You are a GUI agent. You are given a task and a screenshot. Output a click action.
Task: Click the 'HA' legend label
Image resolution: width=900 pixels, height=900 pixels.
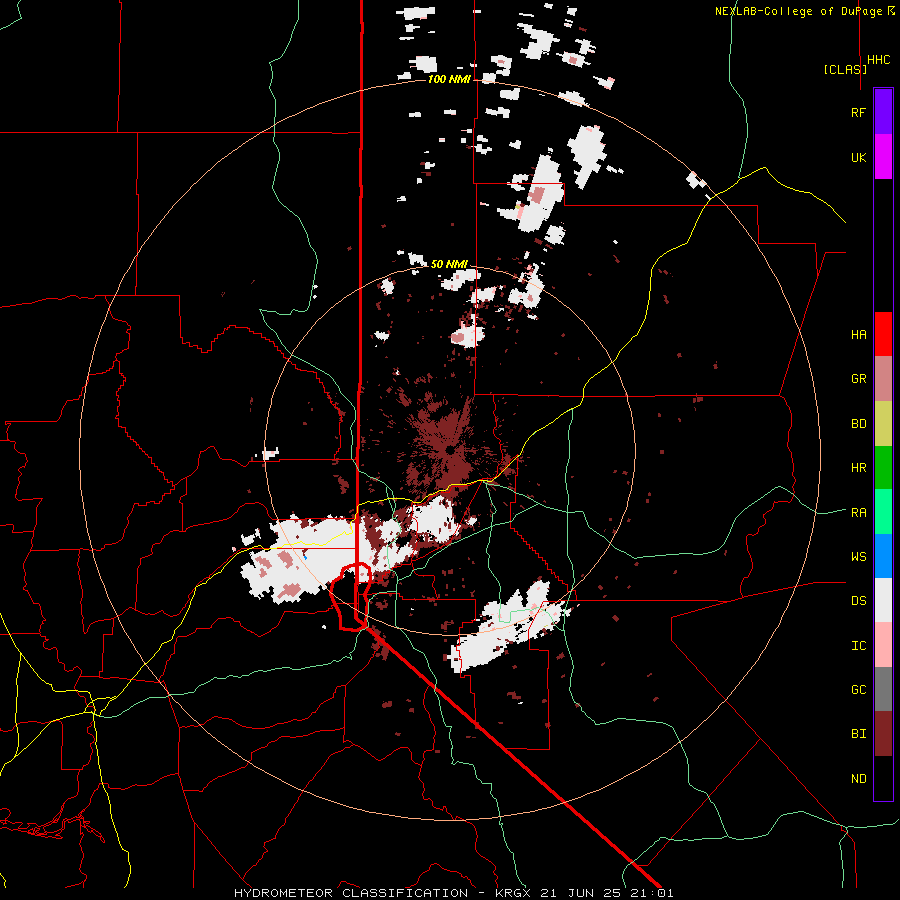[858, 334]
